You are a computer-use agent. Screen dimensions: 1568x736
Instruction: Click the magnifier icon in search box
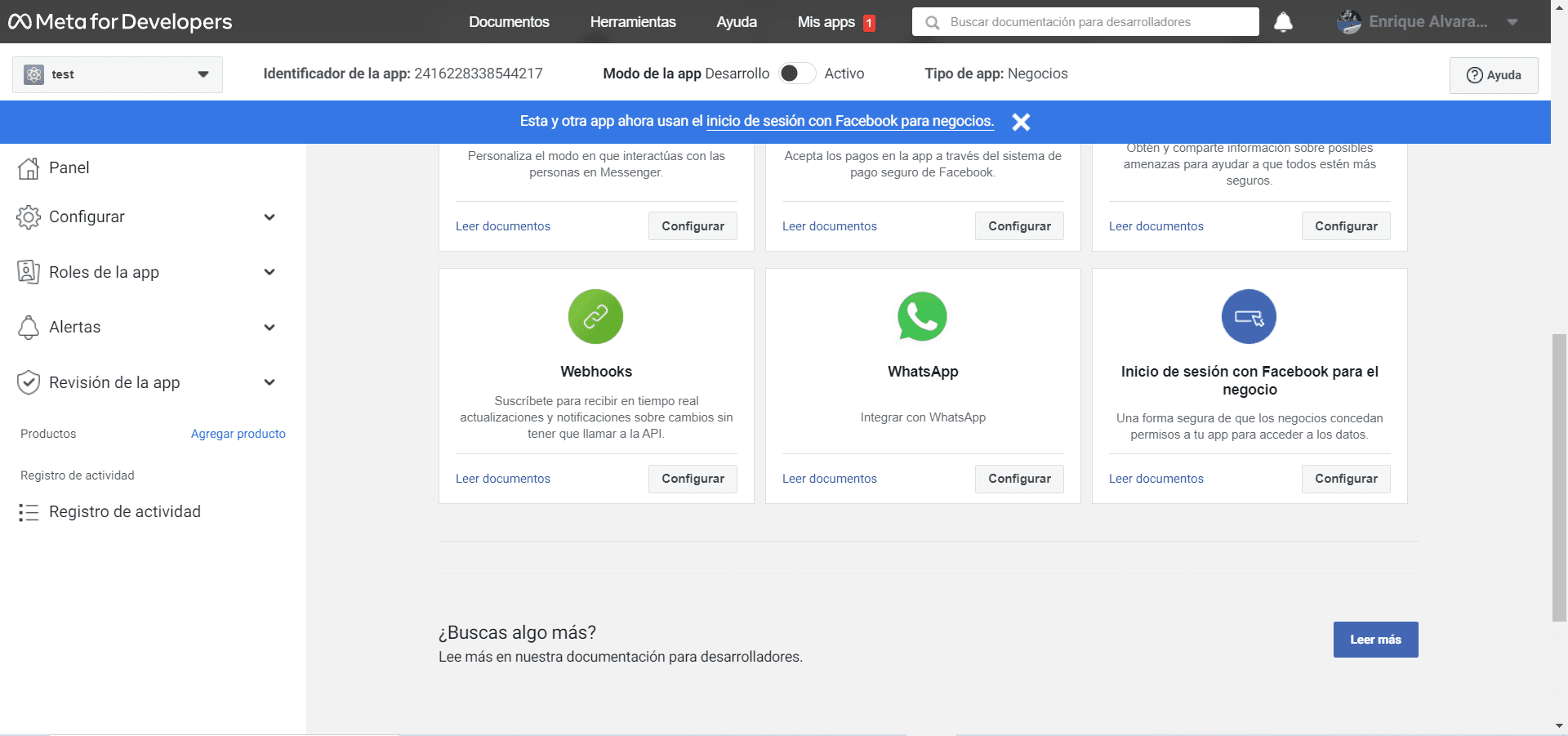click(932, 22)
